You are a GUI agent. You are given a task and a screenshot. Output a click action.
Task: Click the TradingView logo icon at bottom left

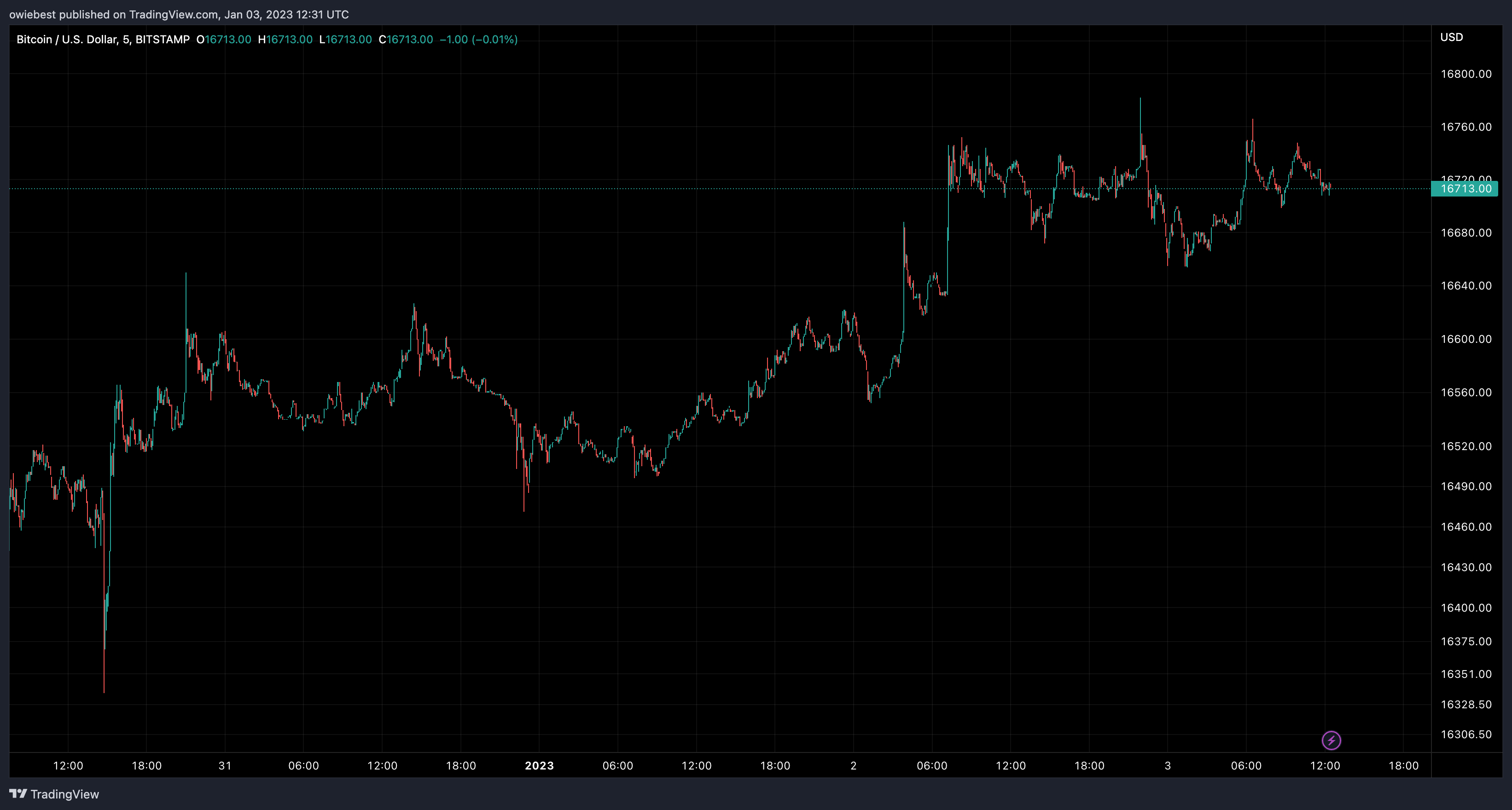17,793
